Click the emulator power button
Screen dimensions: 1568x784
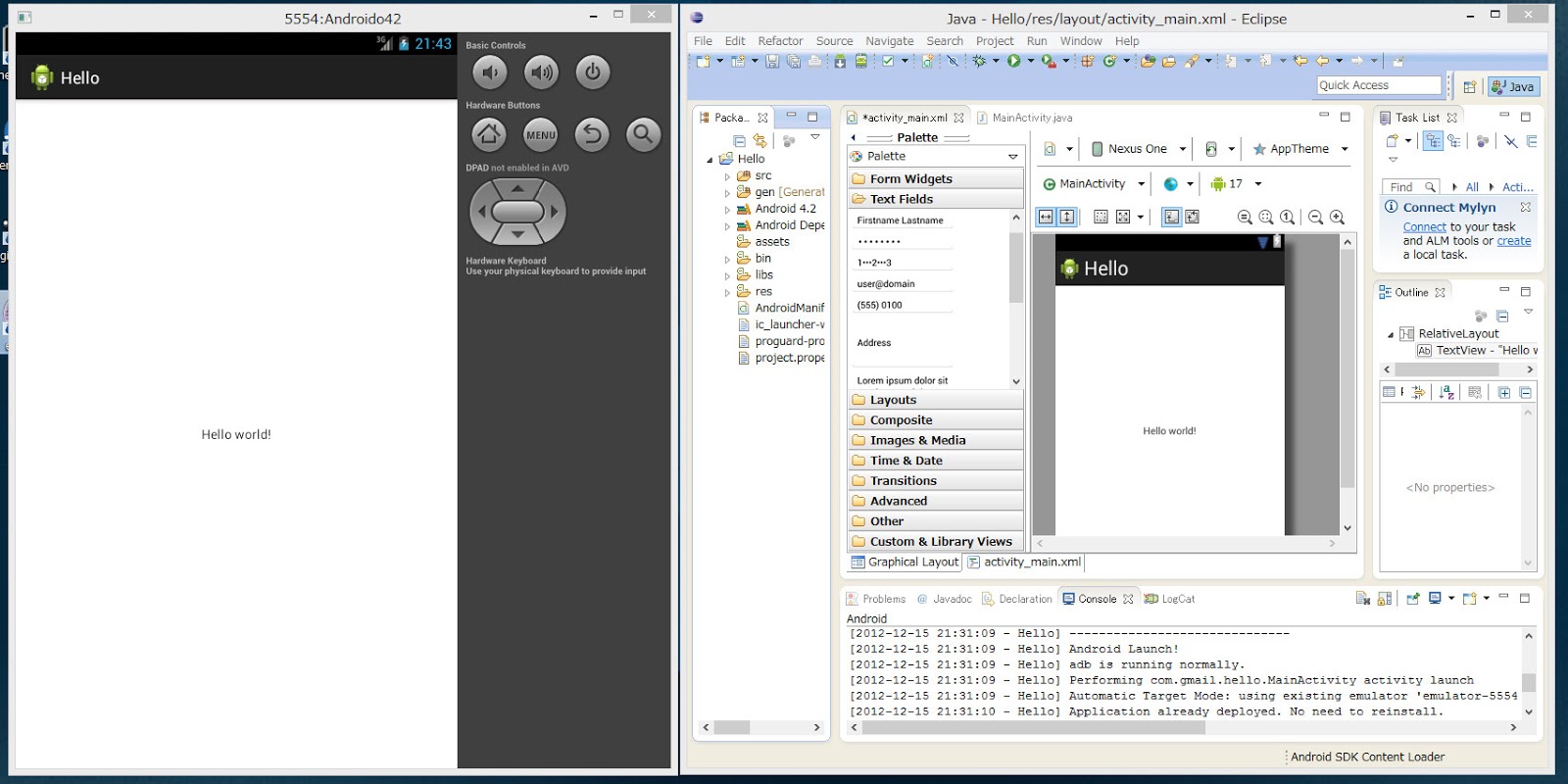click(x=592, y=72)
